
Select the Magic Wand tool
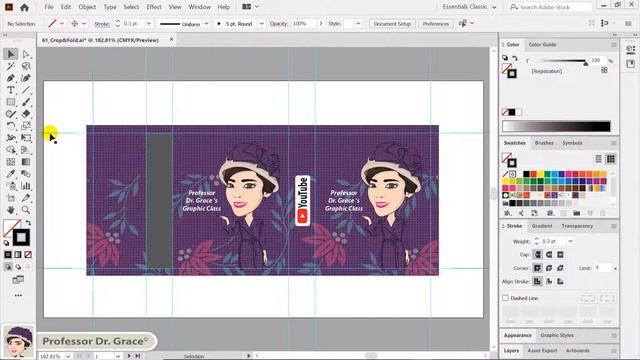(x=11, y=66)
